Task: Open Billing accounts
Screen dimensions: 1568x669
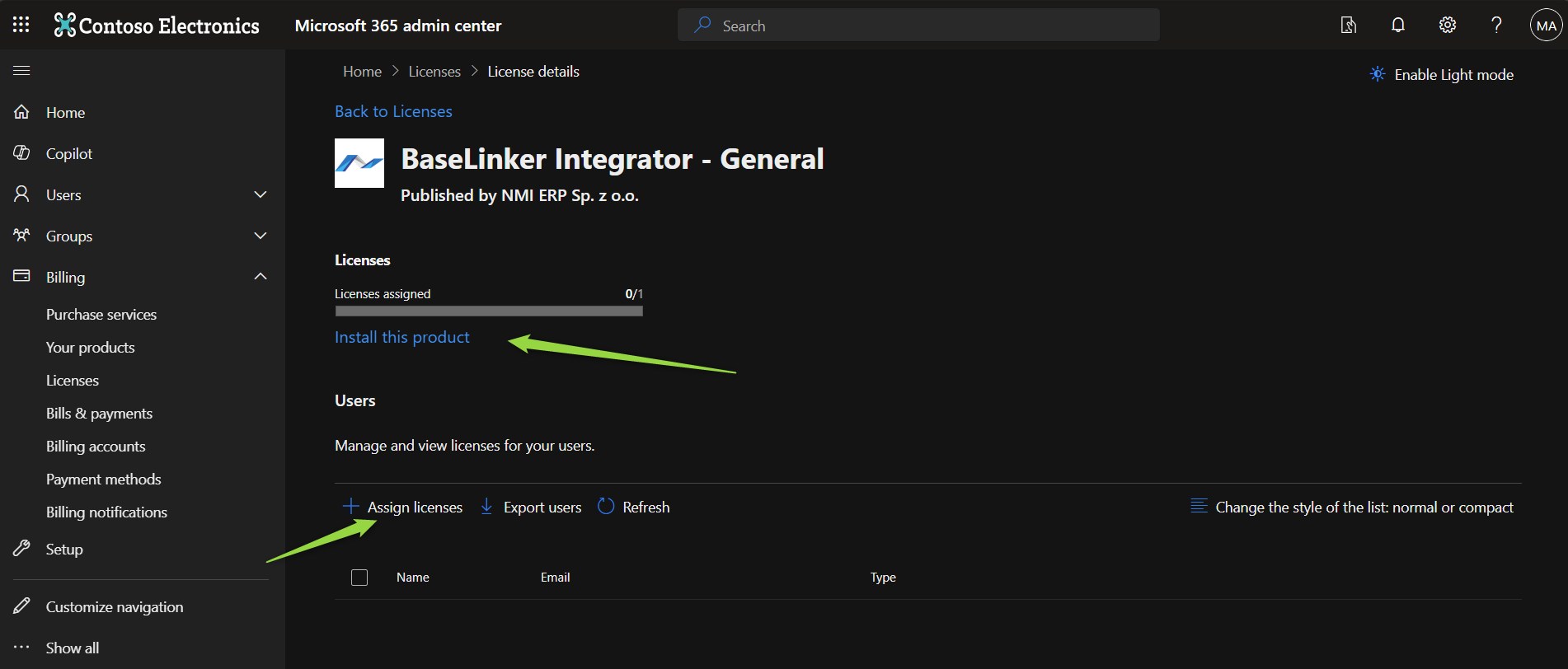Action: 96,447
